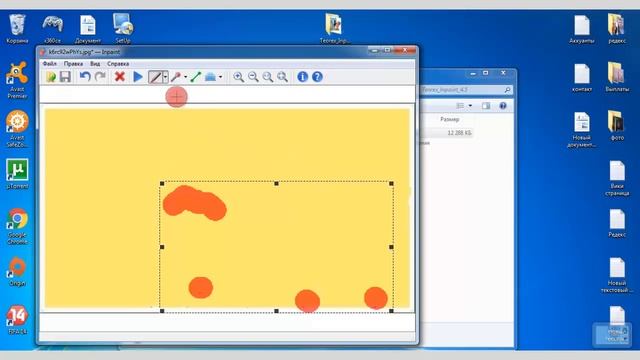
Task: Open the фото desktop folder
Action: pos(617,125)
